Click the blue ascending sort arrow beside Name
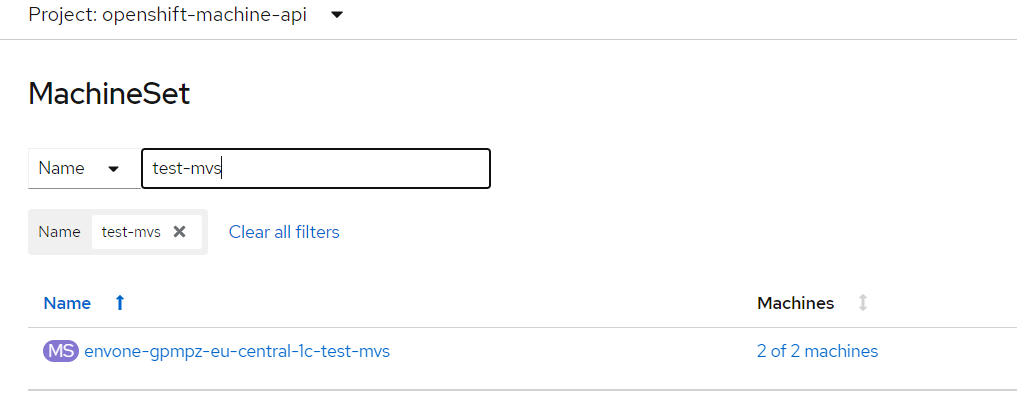1017x408 pixels. pyautogui.click(x=119, y=303)
